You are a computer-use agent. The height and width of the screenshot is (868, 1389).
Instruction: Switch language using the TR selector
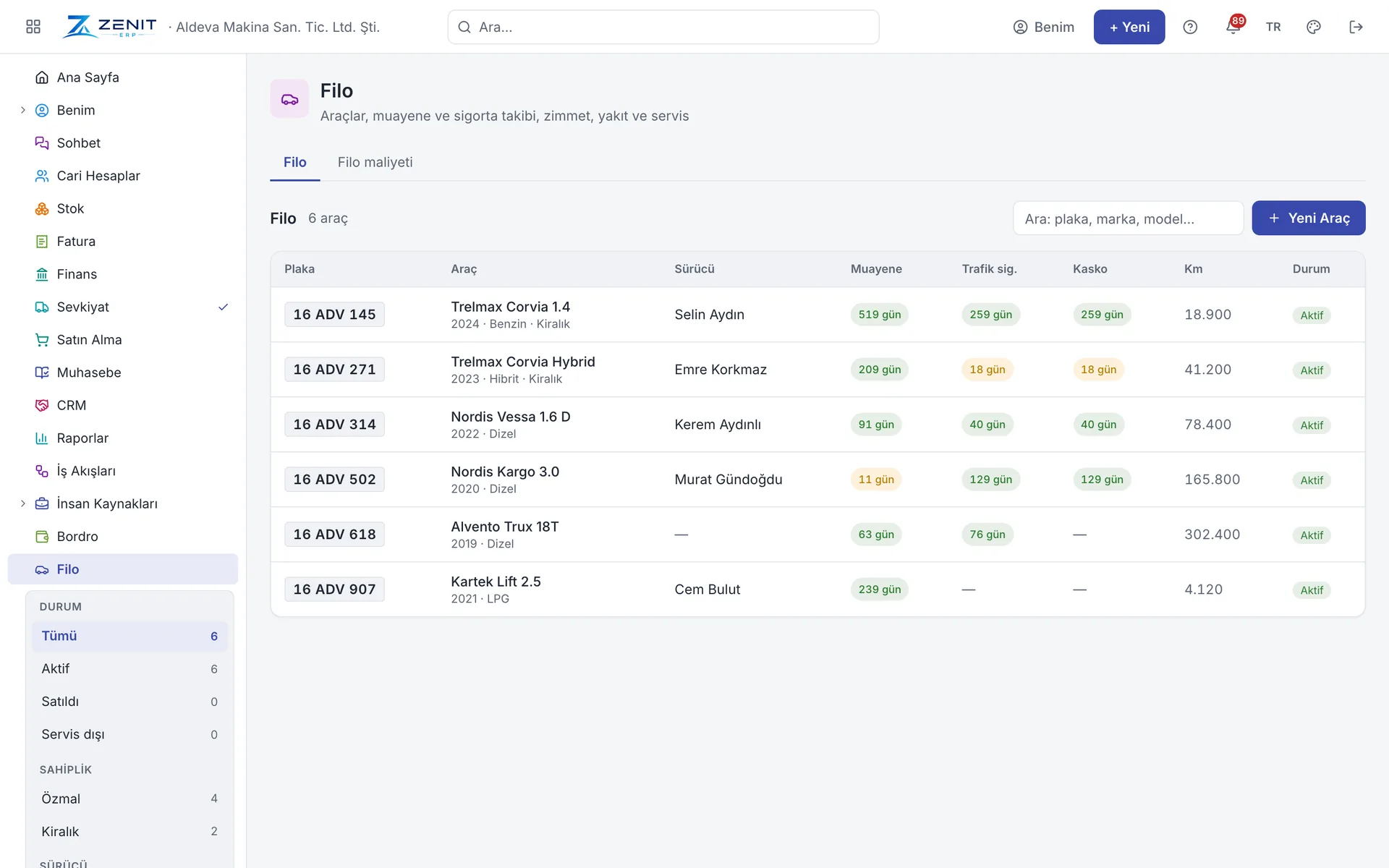coord(1273,27)
